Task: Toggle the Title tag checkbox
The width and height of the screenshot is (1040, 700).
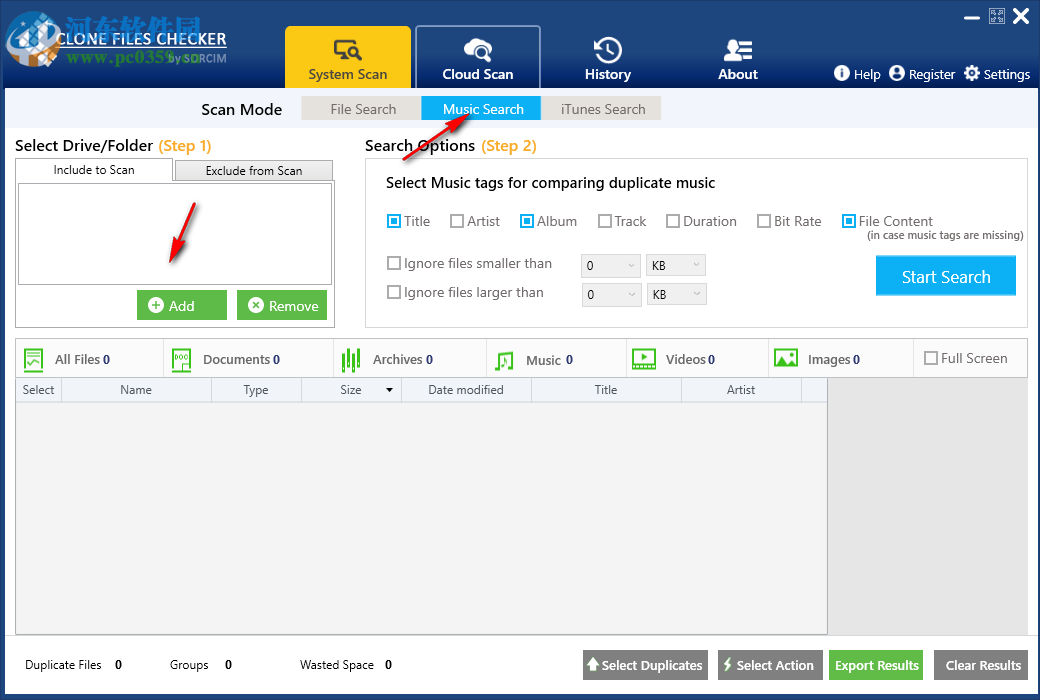Action: 394,221
